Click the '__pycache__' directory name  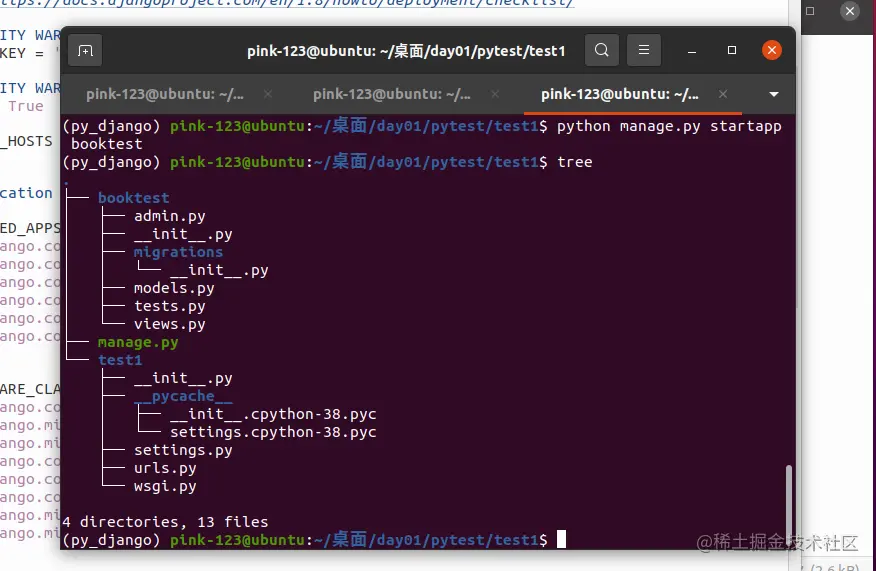click(x=183, y=396)
